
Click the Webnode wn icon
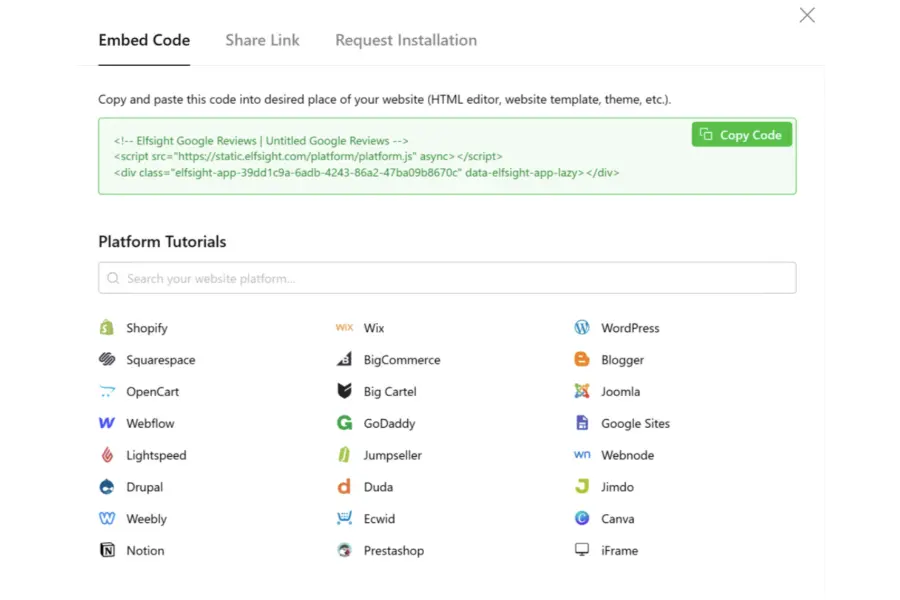582,455
